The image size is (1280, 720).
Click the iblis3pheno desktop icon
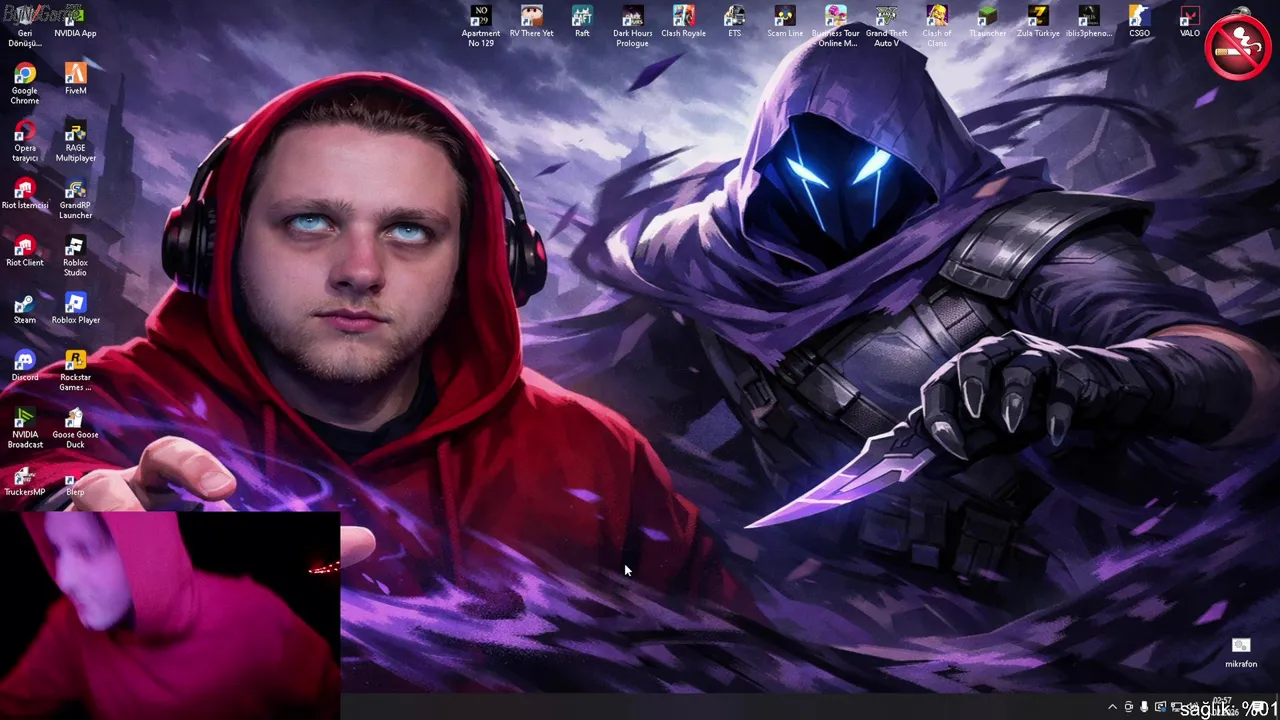tap(1088, 22)
